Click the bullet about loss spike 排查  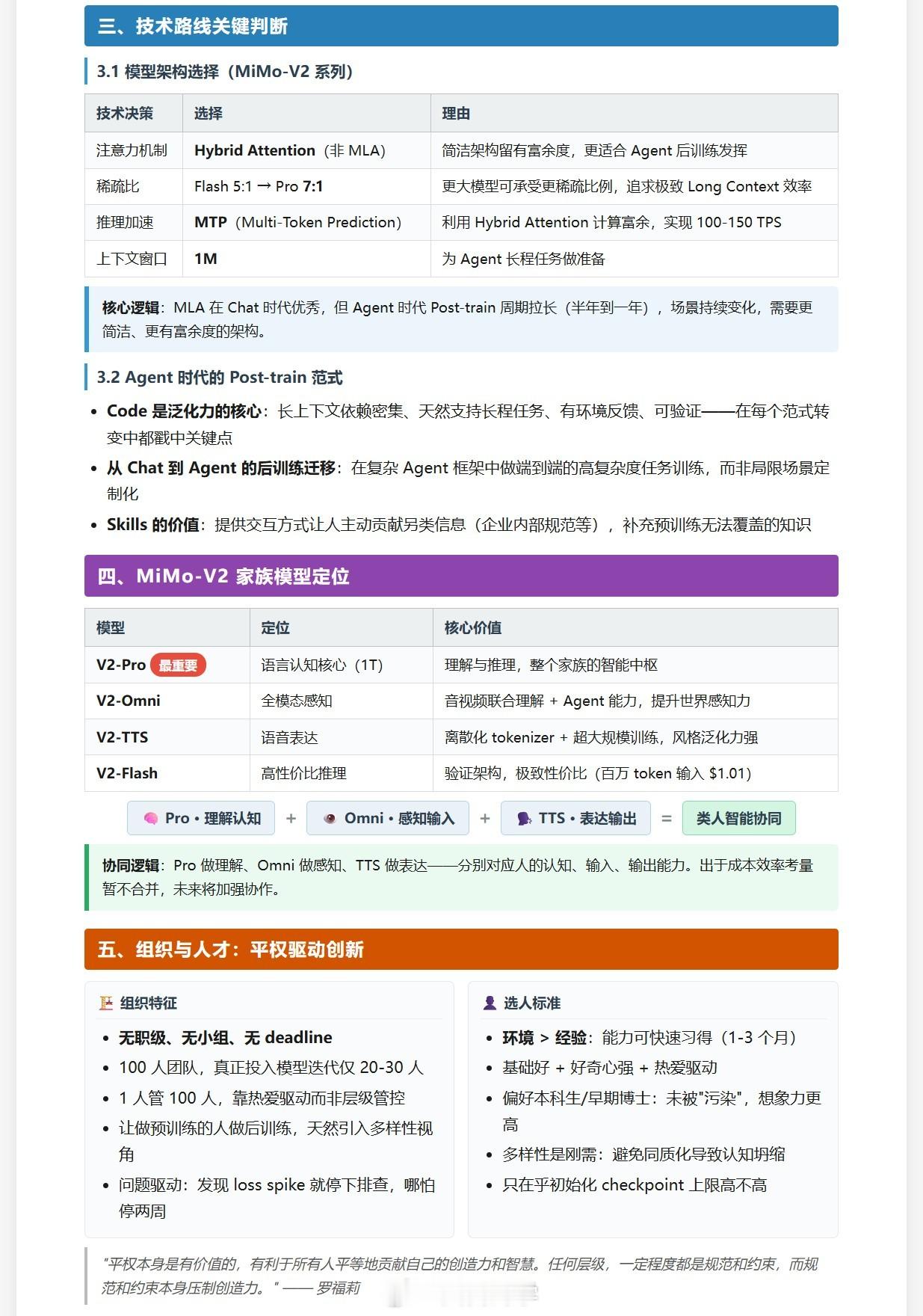click(x=277, y=1198)
